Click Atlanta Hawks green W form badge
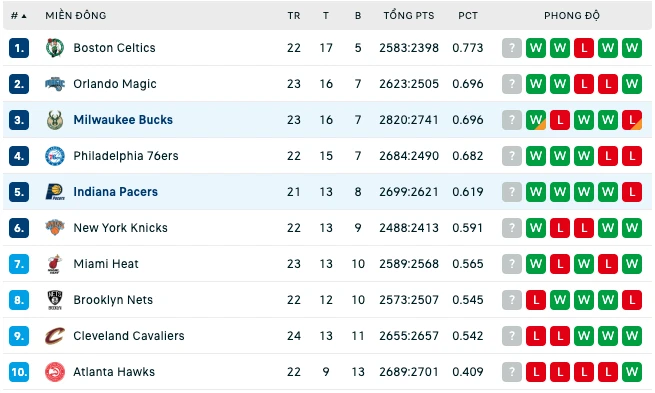Screen dimensions: 655x393 coord(632,372)
